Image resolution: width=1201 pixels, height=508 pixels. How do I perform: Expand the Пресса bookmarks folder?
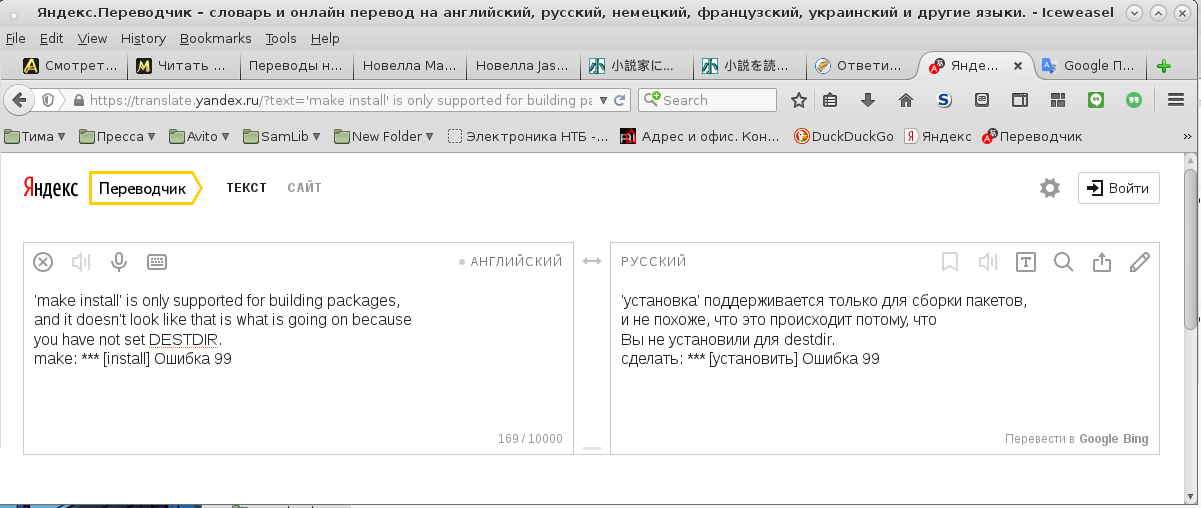click(117, 136)
